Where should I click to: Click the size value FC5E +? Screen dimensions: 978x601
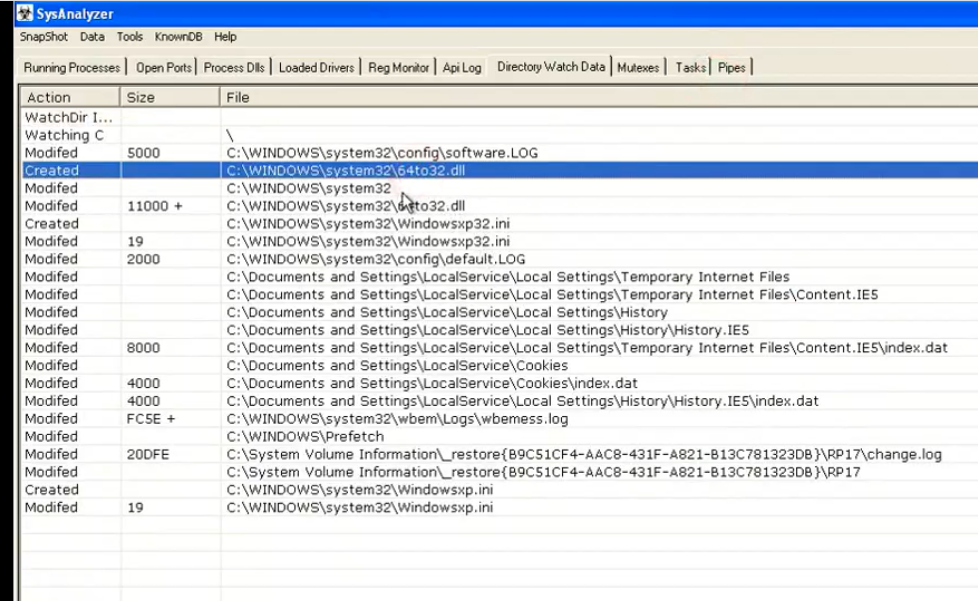(x=151, y=419)
